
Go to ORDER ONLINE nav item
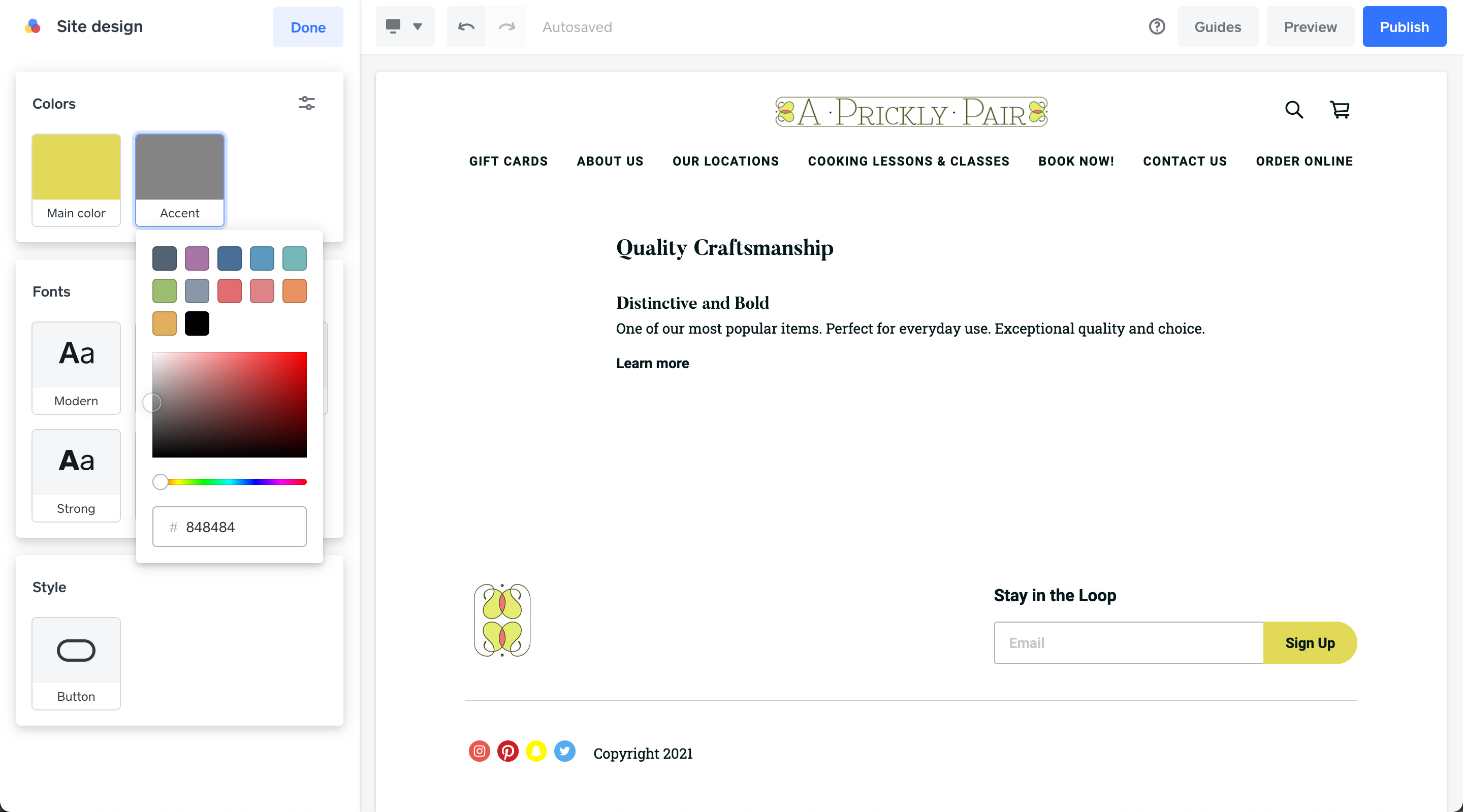pos(1304,161)
